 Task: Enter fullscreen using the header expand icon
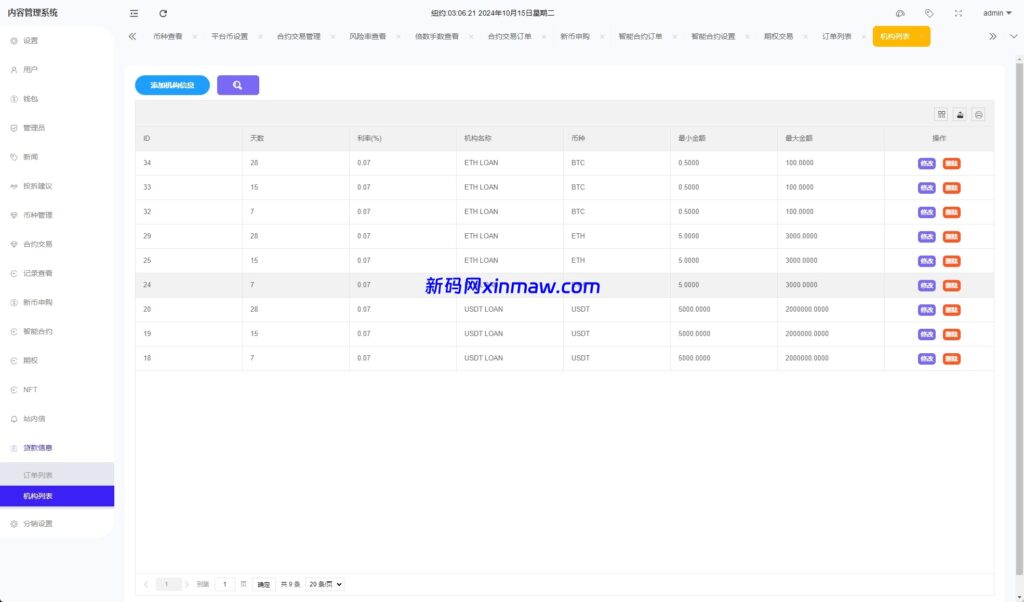click(x=958, y=13)
